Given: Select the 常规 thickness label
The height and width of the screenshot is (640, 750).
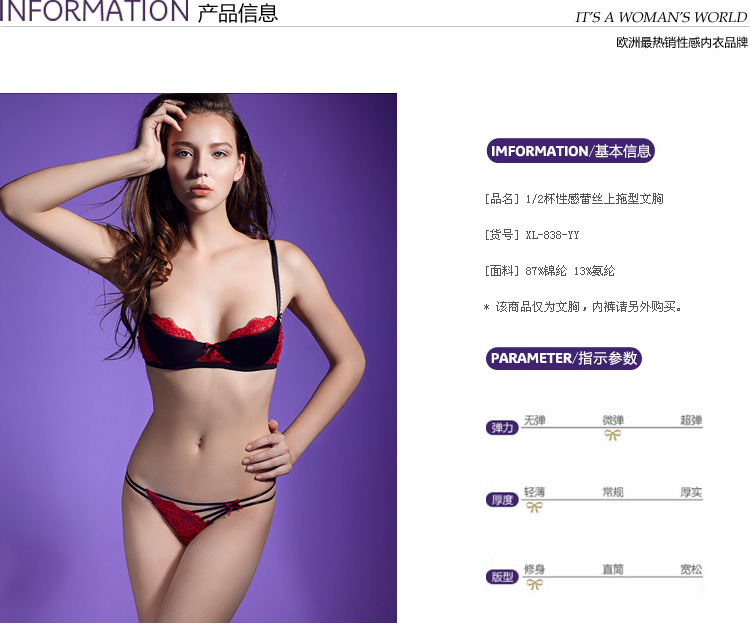Looking at the screenshot, I should (x=613, y=492).
